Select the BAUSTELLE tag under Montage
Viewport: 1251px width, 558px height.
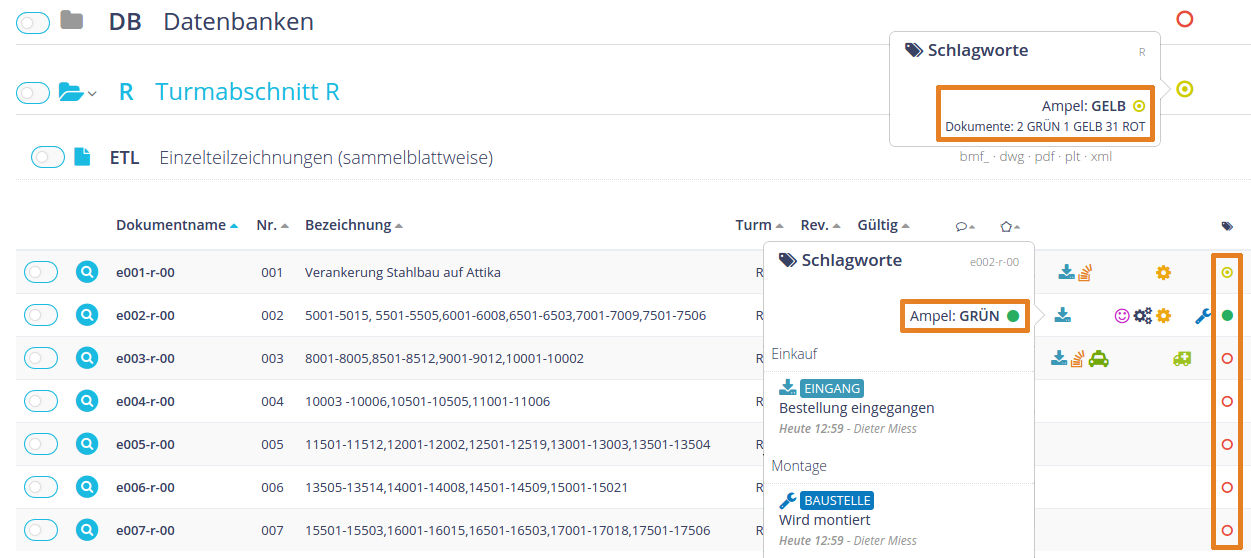[837, 500]
